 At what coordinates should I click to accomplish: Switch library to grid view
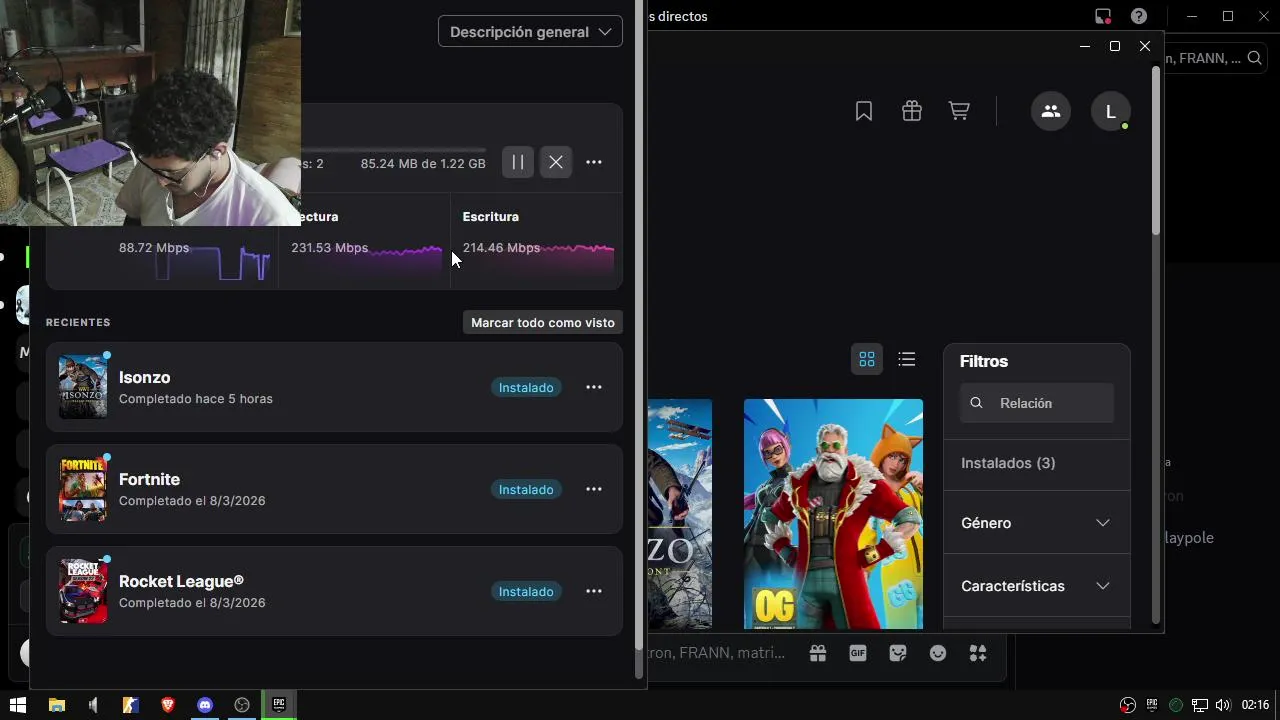point(867,359)
